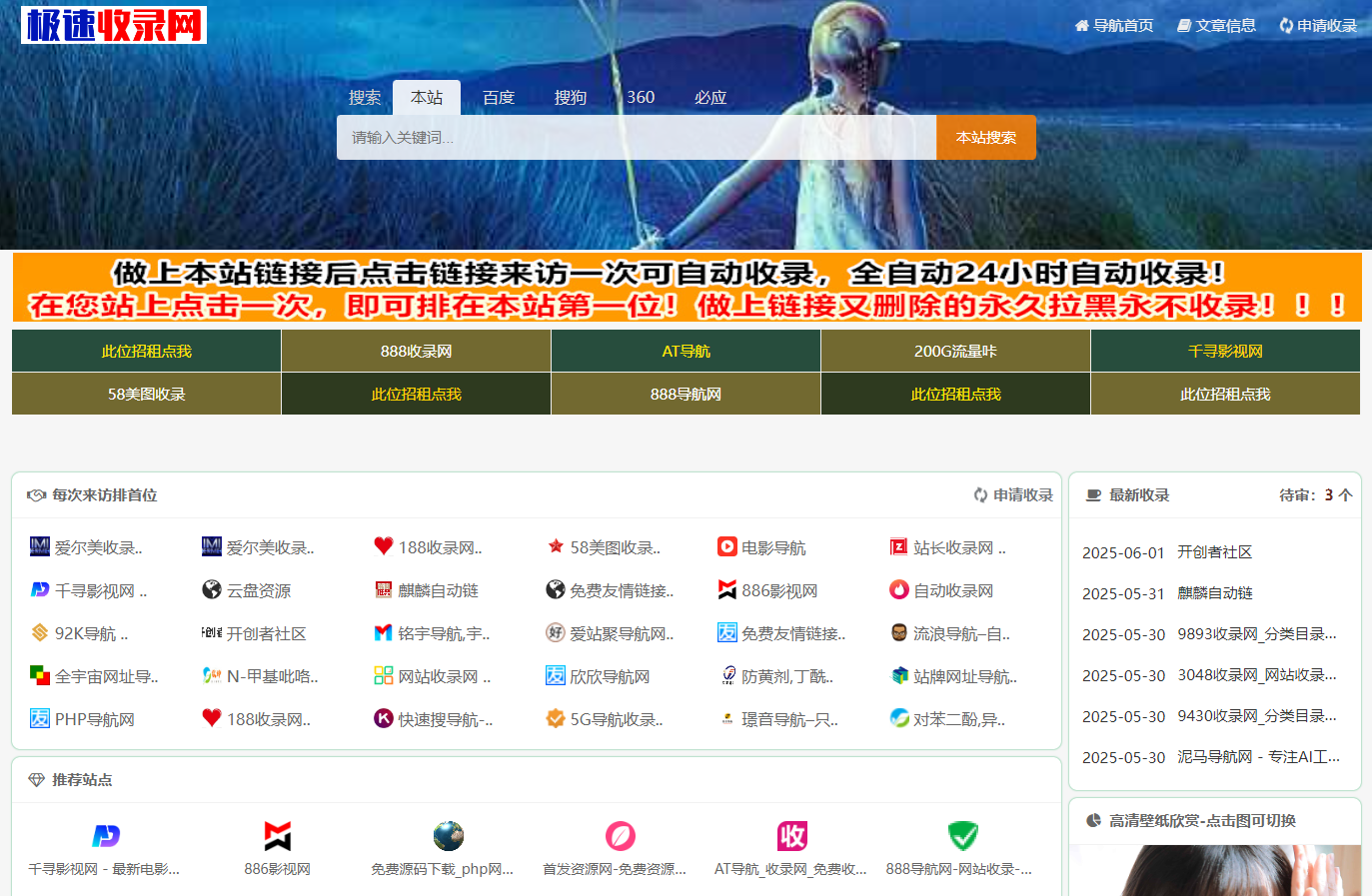The image size is (1372, 896).
Task: Click the wallpaper image to switch it
Action: (x=1215, y=871)
